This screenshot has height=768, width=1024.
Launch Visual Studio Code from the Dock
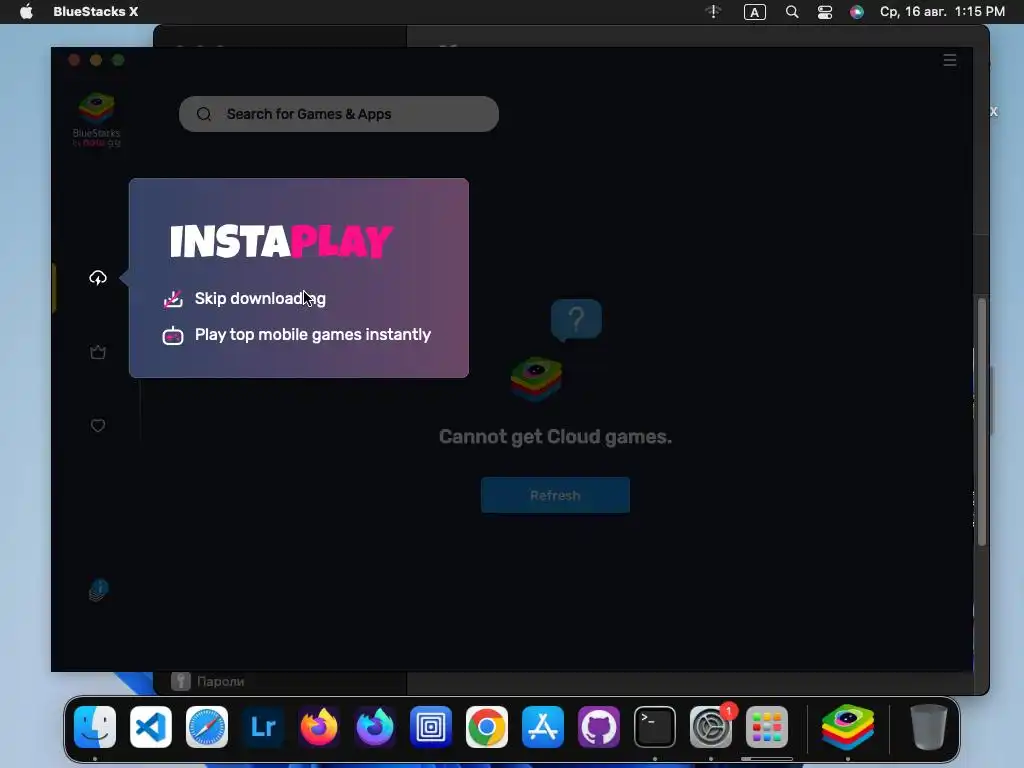coord(151,727)
